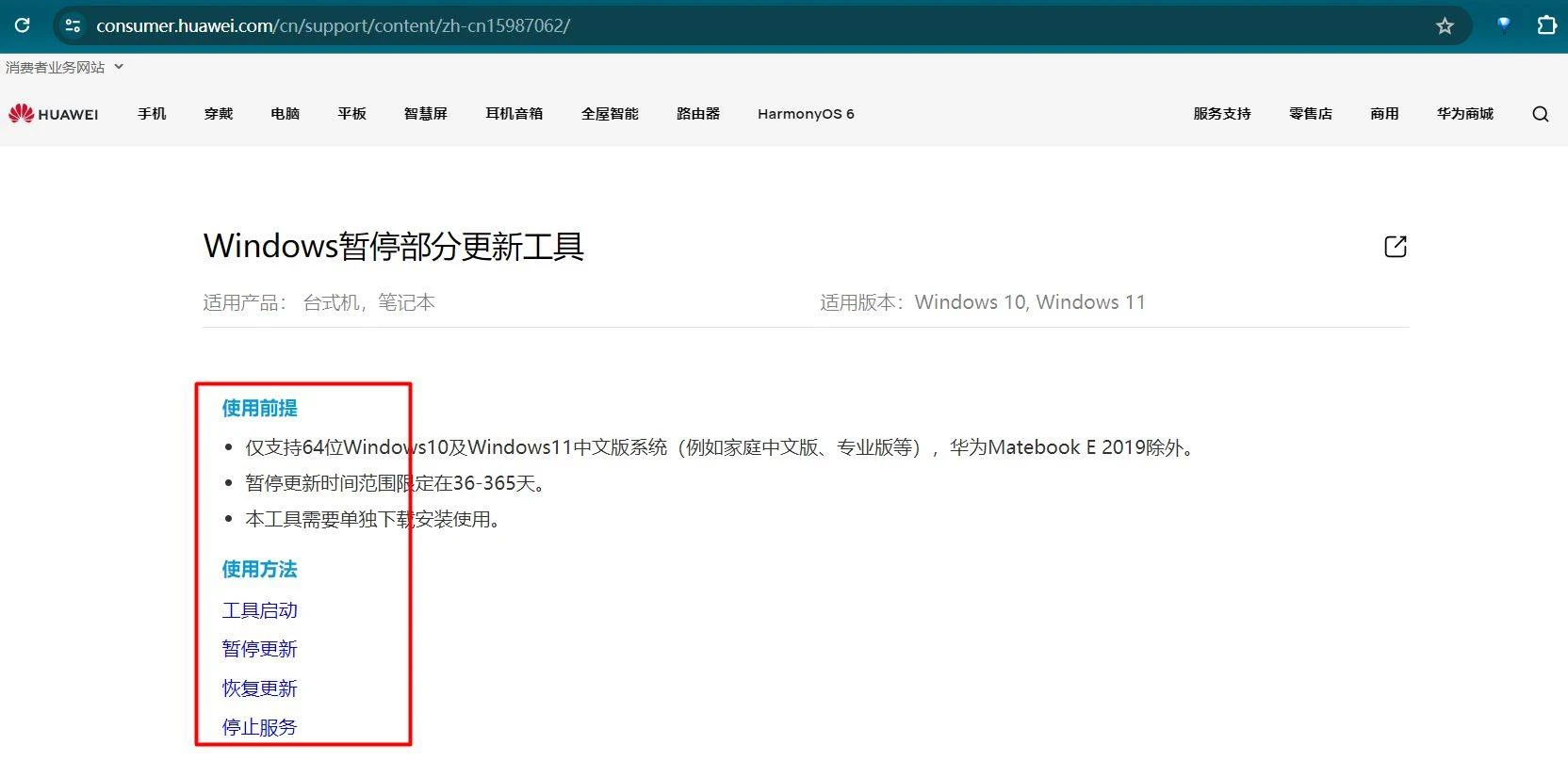This screenshot has width=1568, height=761.
Task: Jump to the 暂停更新 section
Action: [259, 649]
